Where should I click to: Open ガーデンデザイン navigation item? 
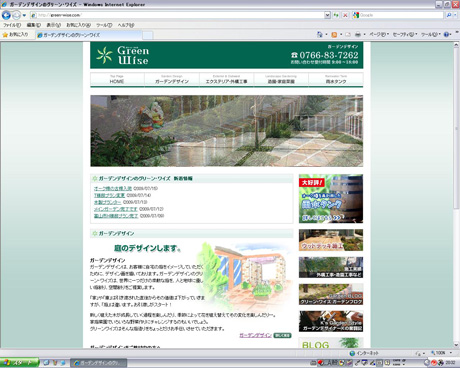[172, 80]
